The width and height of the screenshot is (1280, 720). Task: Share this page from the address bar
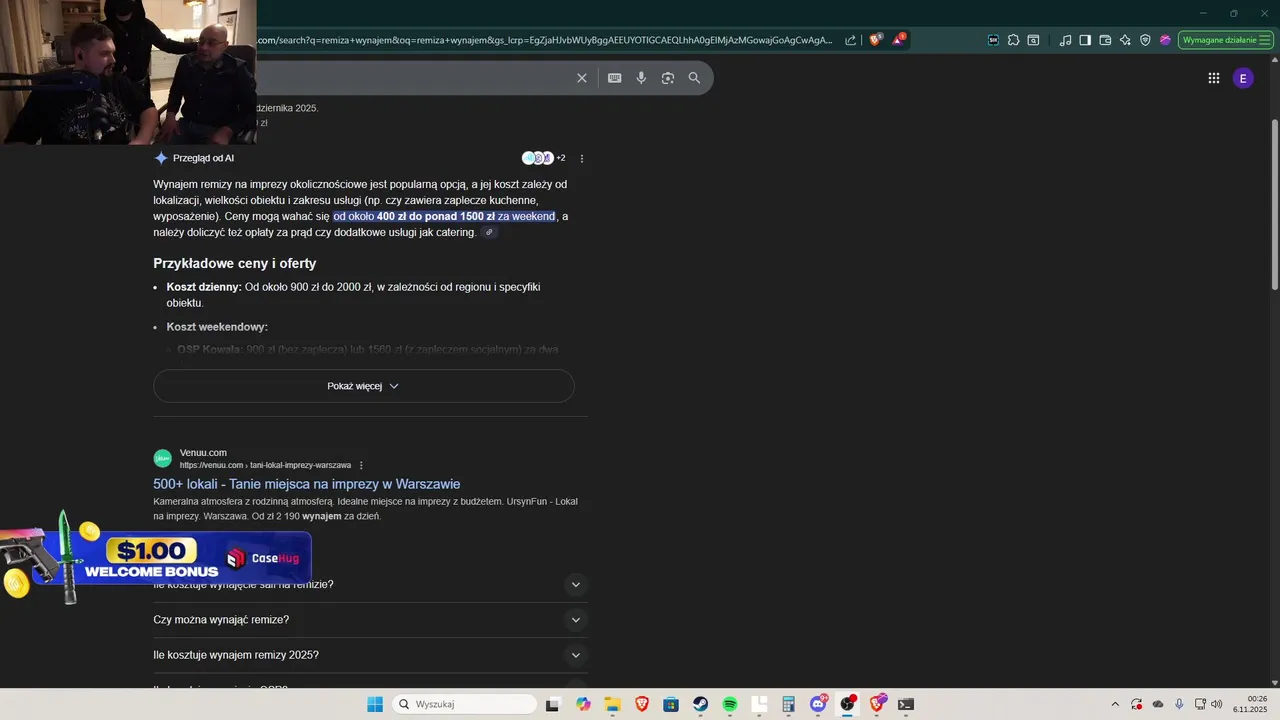click(850, 40)
